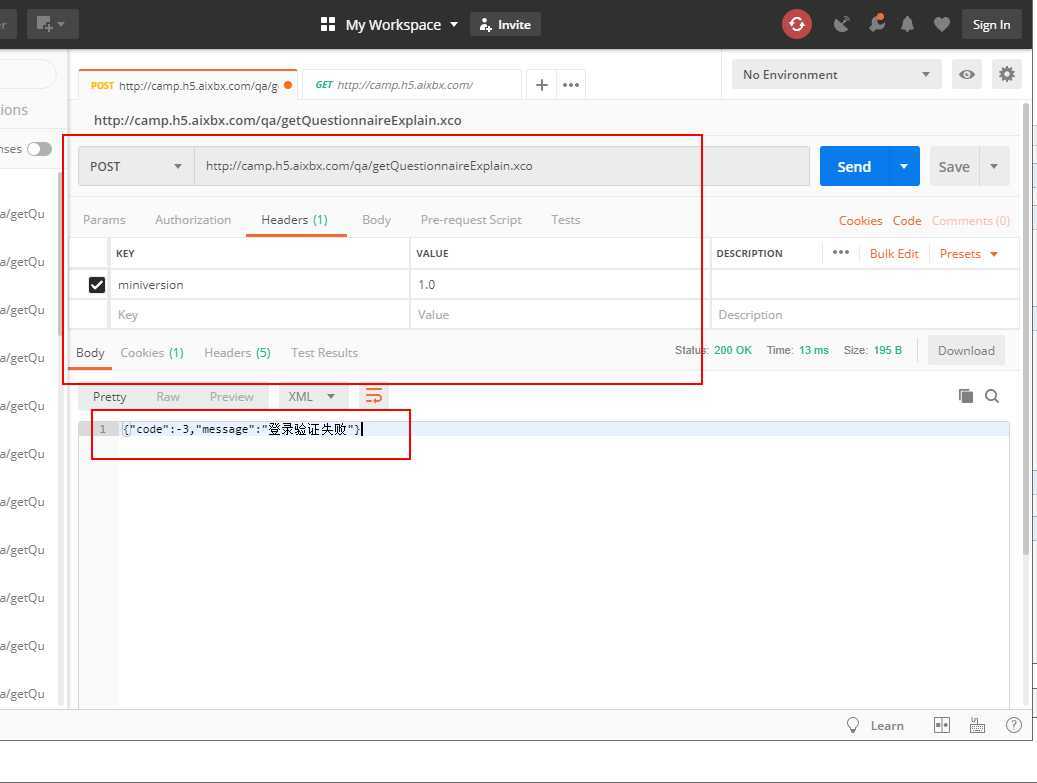Select the POST getQuestionnaireExplain request tab
Image resolution: width=1037 pixels, height=783 pixels.
click(x=188, y=85)
